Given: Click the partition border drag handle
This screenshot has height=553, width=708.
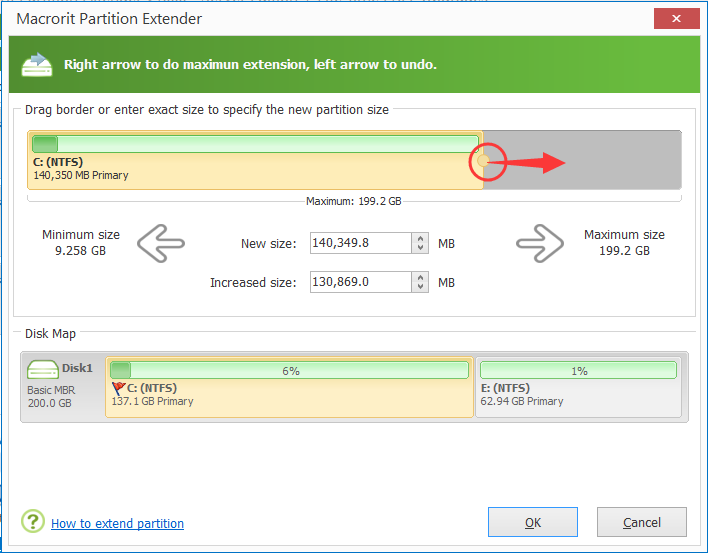Looking at the screenshot, I should [x=483, y=161].
